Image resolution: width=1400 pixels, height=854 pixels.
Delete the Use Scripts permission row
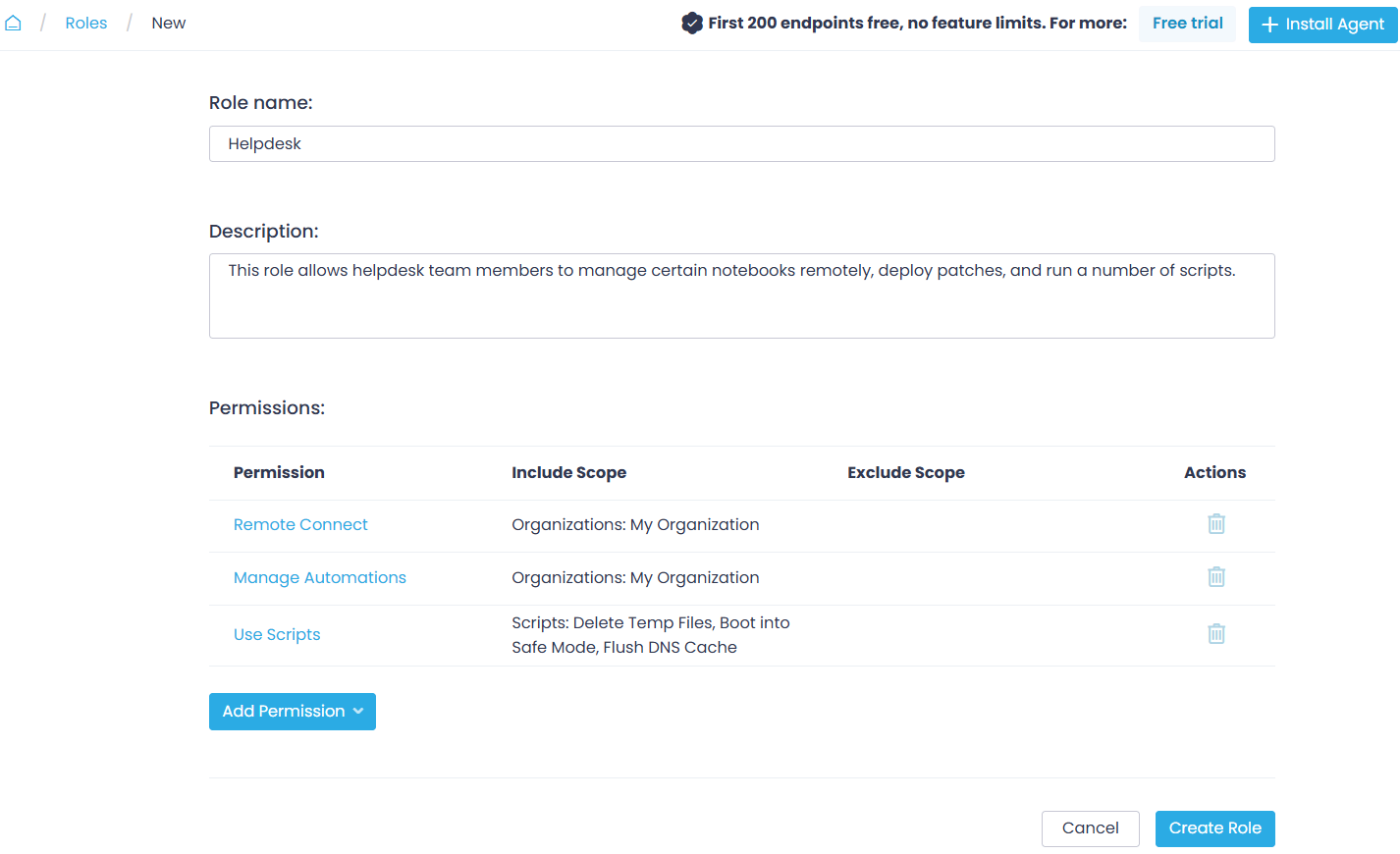(x=1215, y=634)
